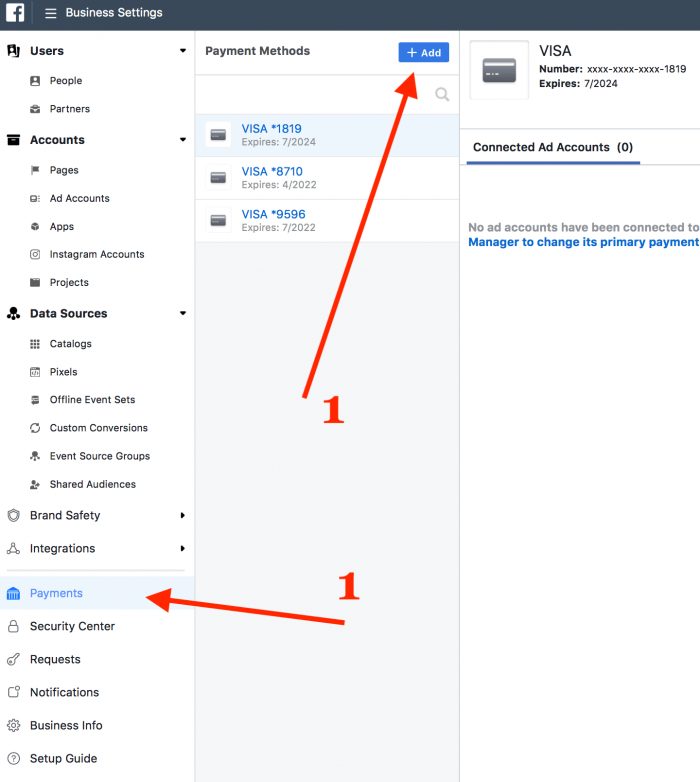Expand the Integrations section
Screen dimensions: 700x782
click(x=182, y=549)
